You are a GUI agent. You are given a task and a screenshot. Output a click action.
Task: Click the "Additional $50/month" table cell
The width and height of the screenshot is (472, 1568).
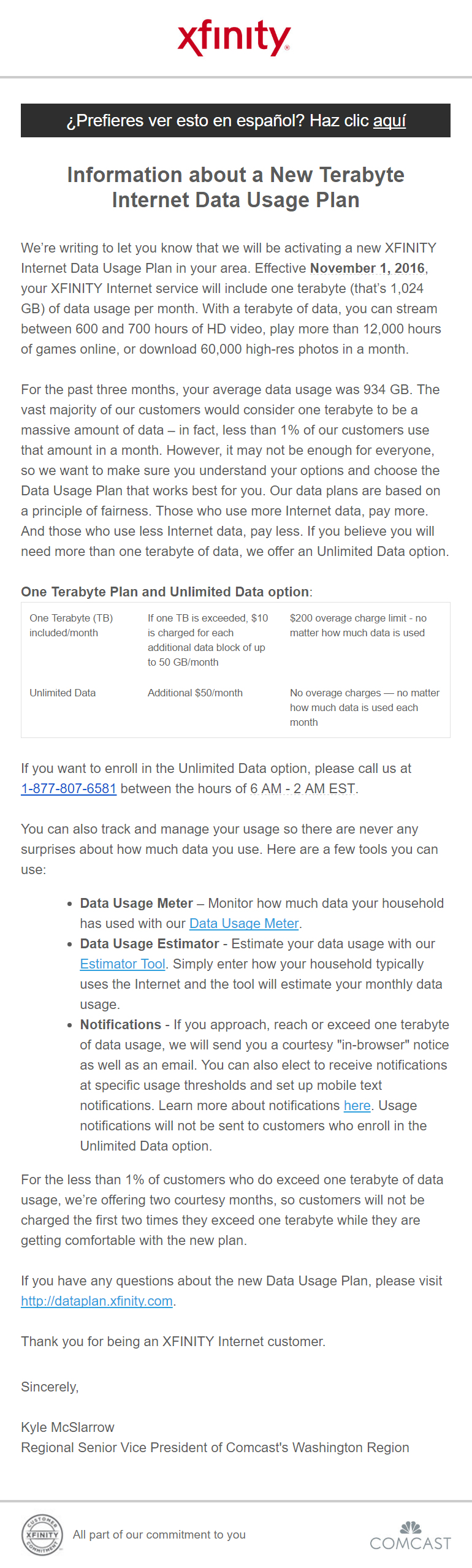[195, 693]
